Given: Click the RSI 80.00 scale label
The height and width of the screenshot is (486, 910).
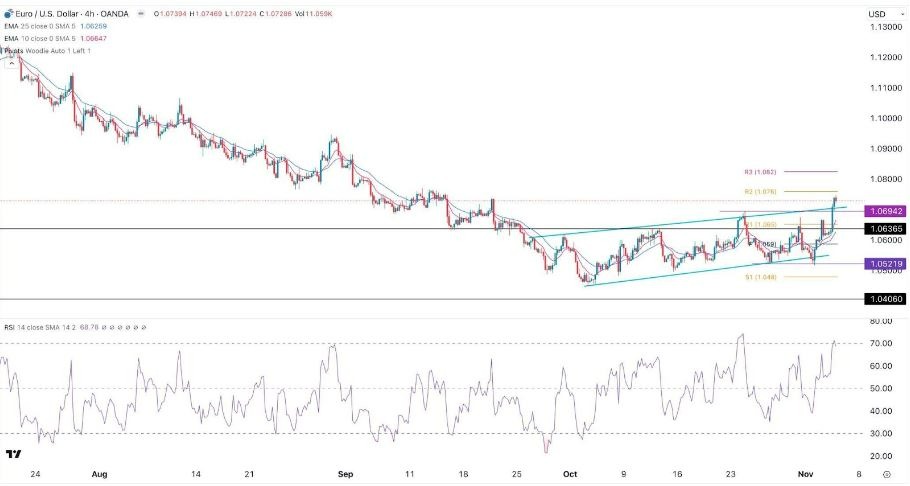Looking at the screenshot, I should tap(881, 321).
